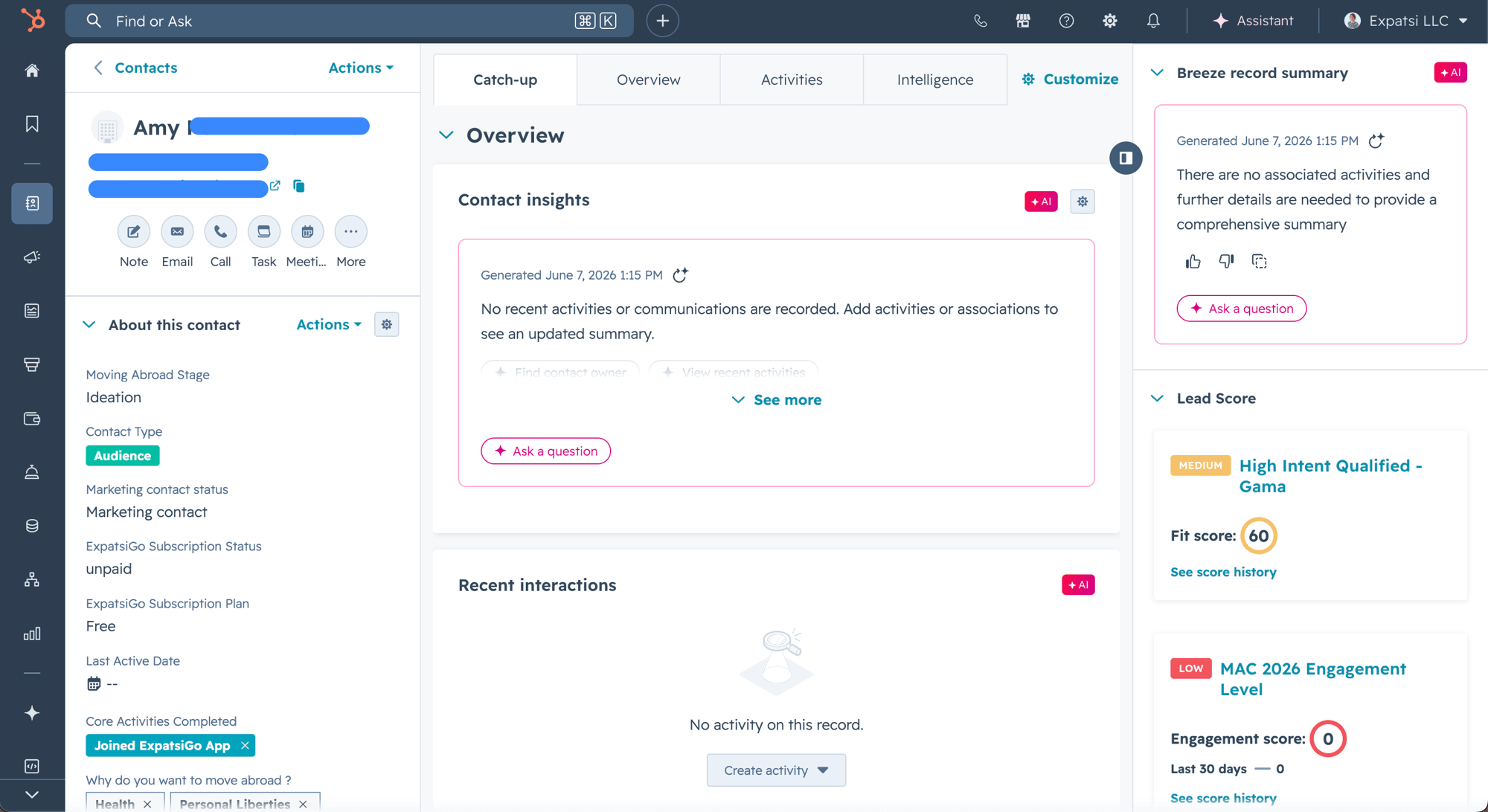Click the create plus button in top bar
Image resolution: width=1488 pixels, height=812 pixels.
pos(662,21)
